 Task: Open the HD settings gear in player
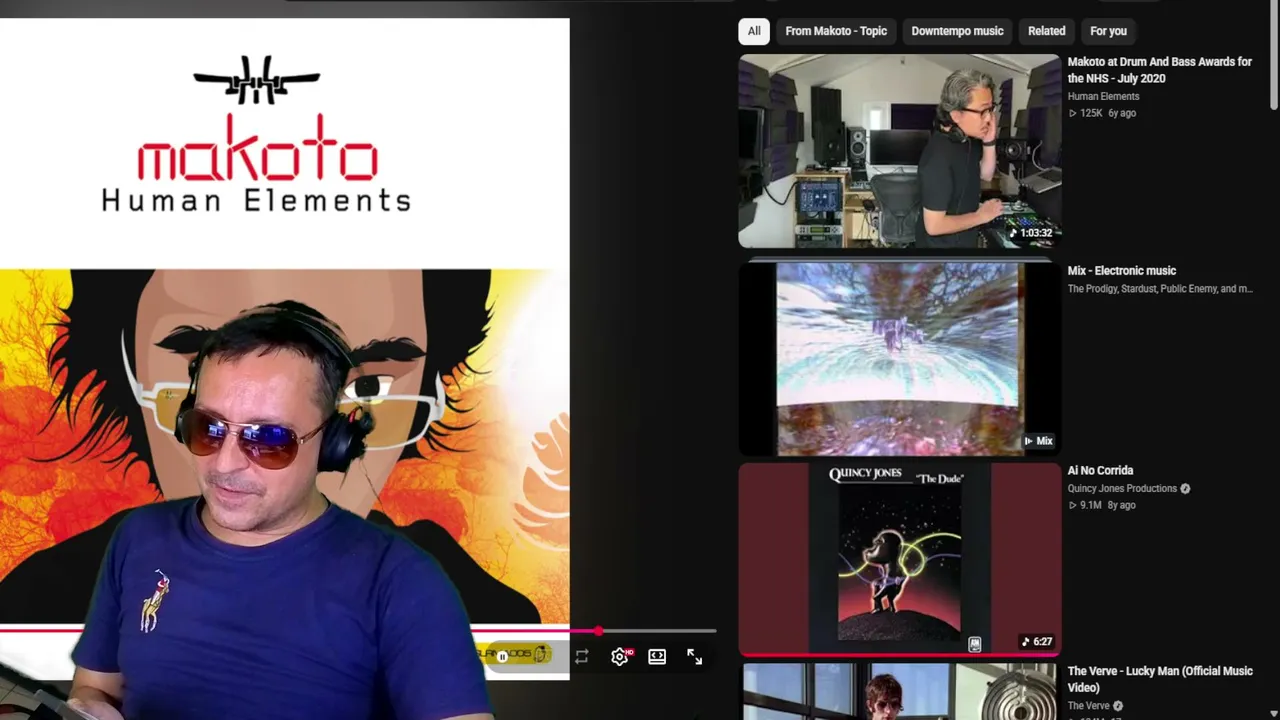pos(620,657)
